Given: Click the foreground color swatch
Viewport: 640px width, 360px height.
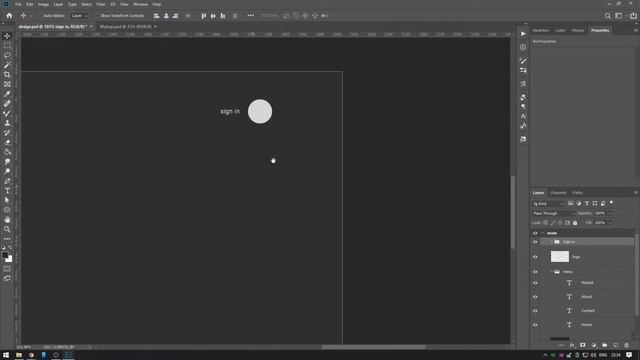Looking at the screenshot, I should [x=5, y=256].
